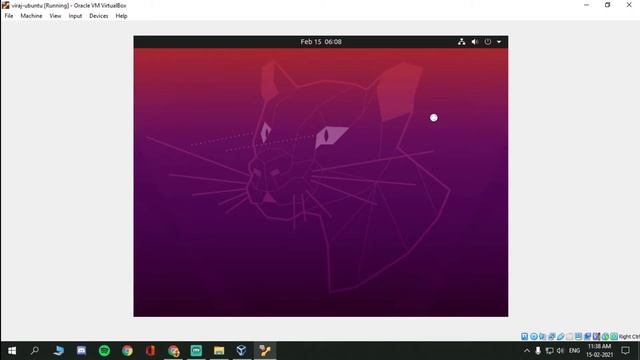The height and width of the screenshot is (360, 640).
Task: Open Discord from the taskbar
Action: point(81,351)
